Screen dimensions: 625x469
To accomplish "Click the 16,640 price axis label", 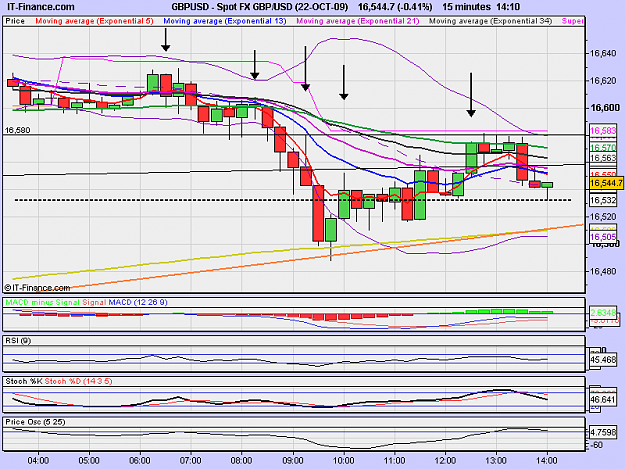I will pyautogui.click(x=603, y=53).
